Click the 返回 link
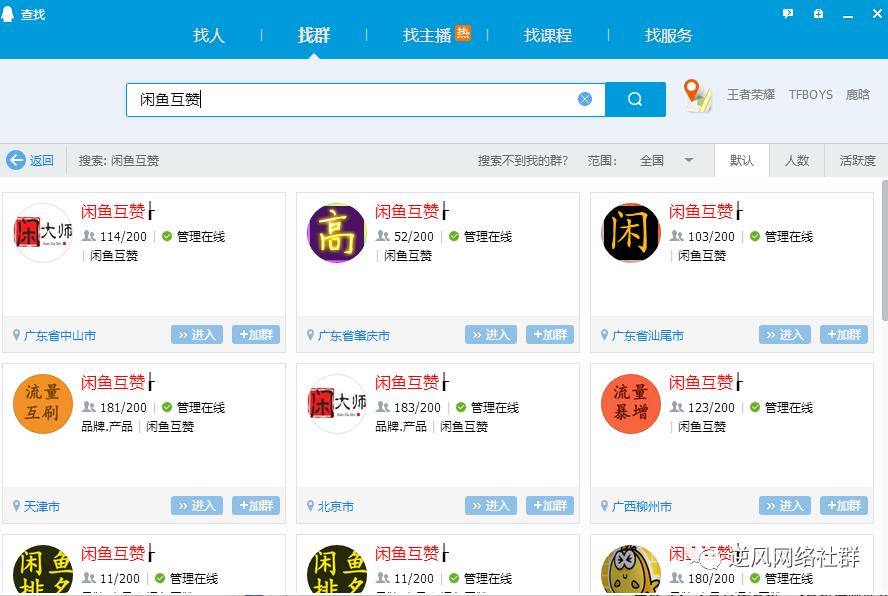888x596 pixels. point(41,160)
